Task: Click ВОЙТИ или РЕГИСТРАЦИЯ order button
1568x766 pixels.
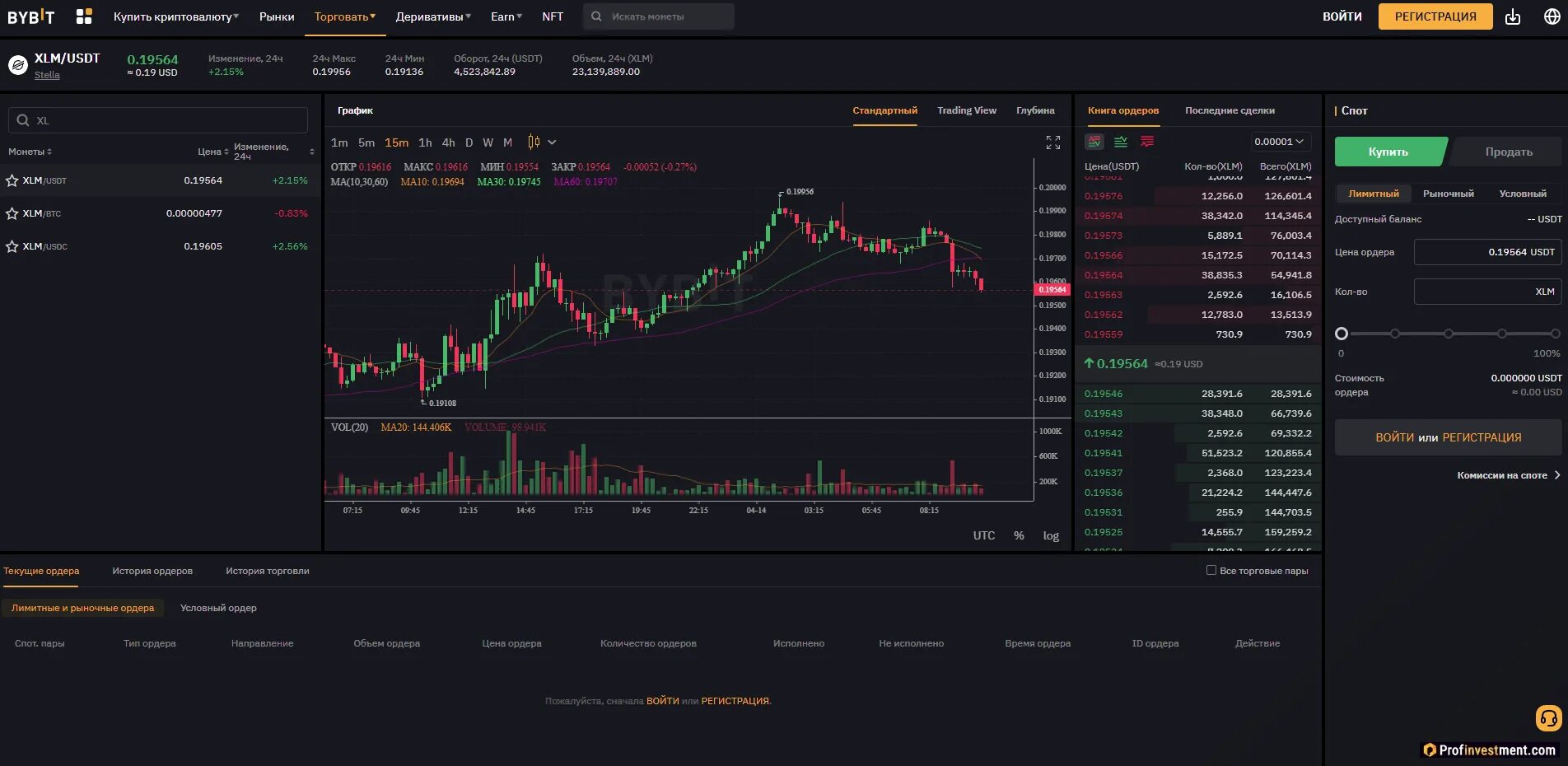Action: tap(1449, 437)
